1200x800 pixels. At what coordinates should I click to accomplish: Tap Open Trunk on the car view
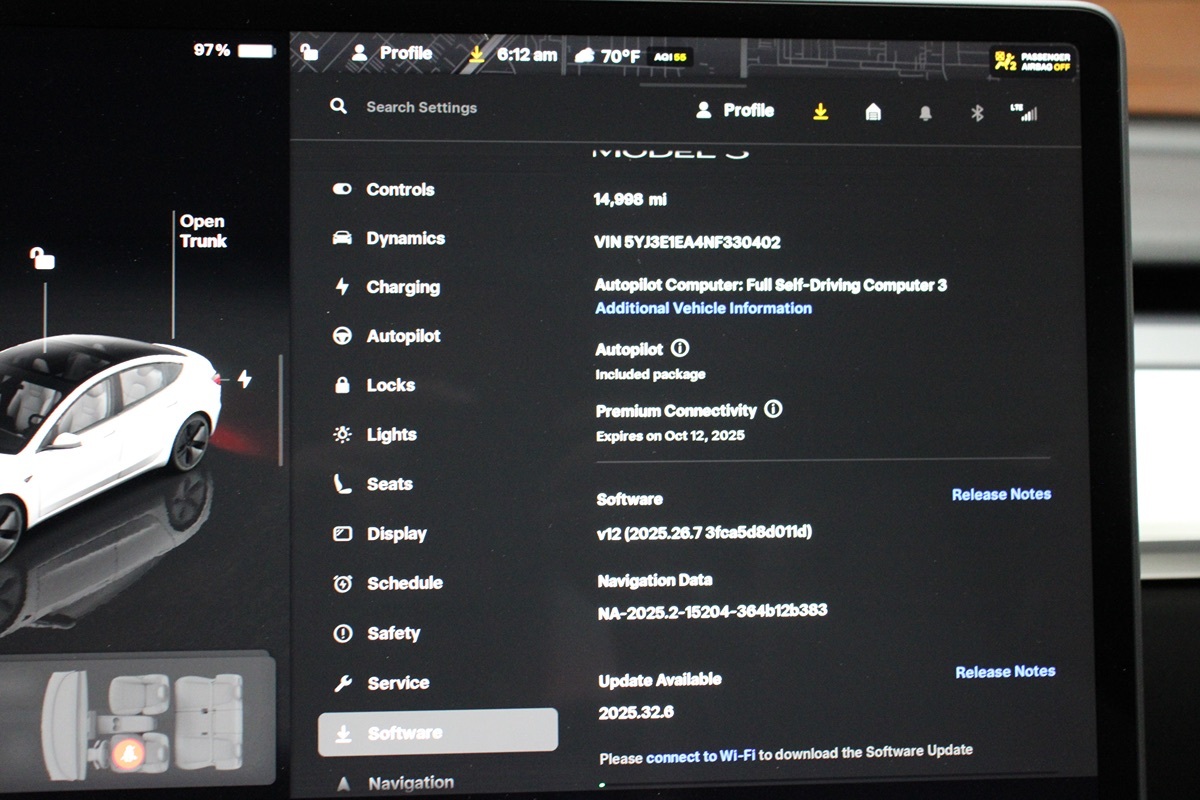203,231
